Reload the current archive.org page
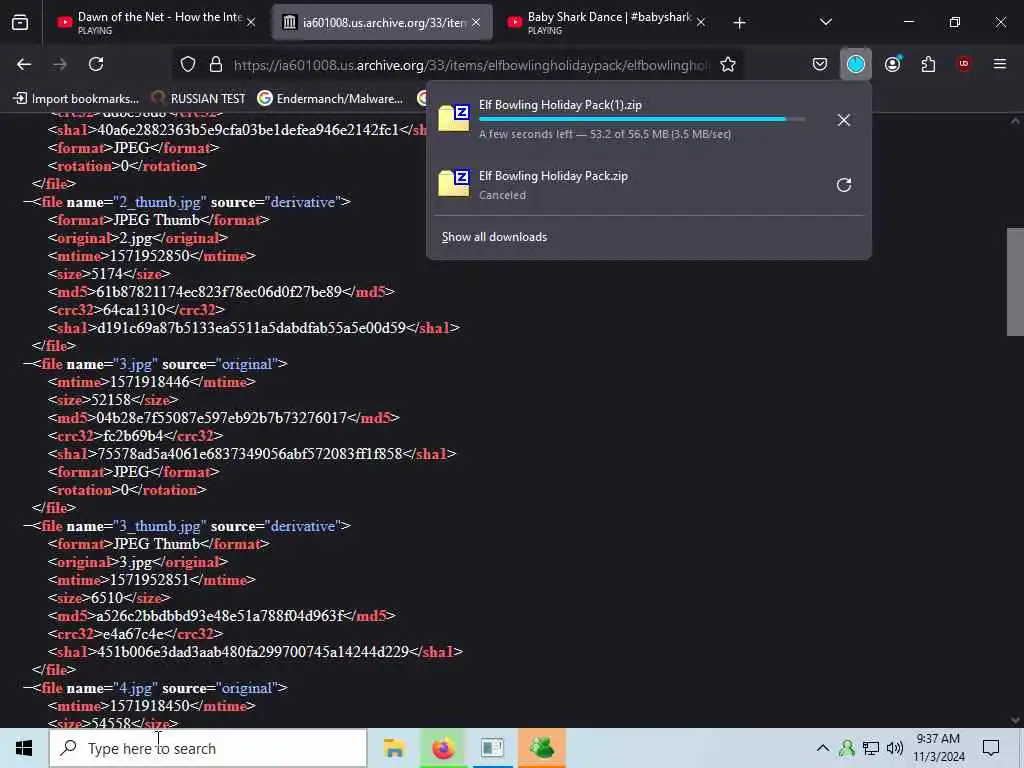This screenshot has height=768, width=1024. tap(96, 64)
